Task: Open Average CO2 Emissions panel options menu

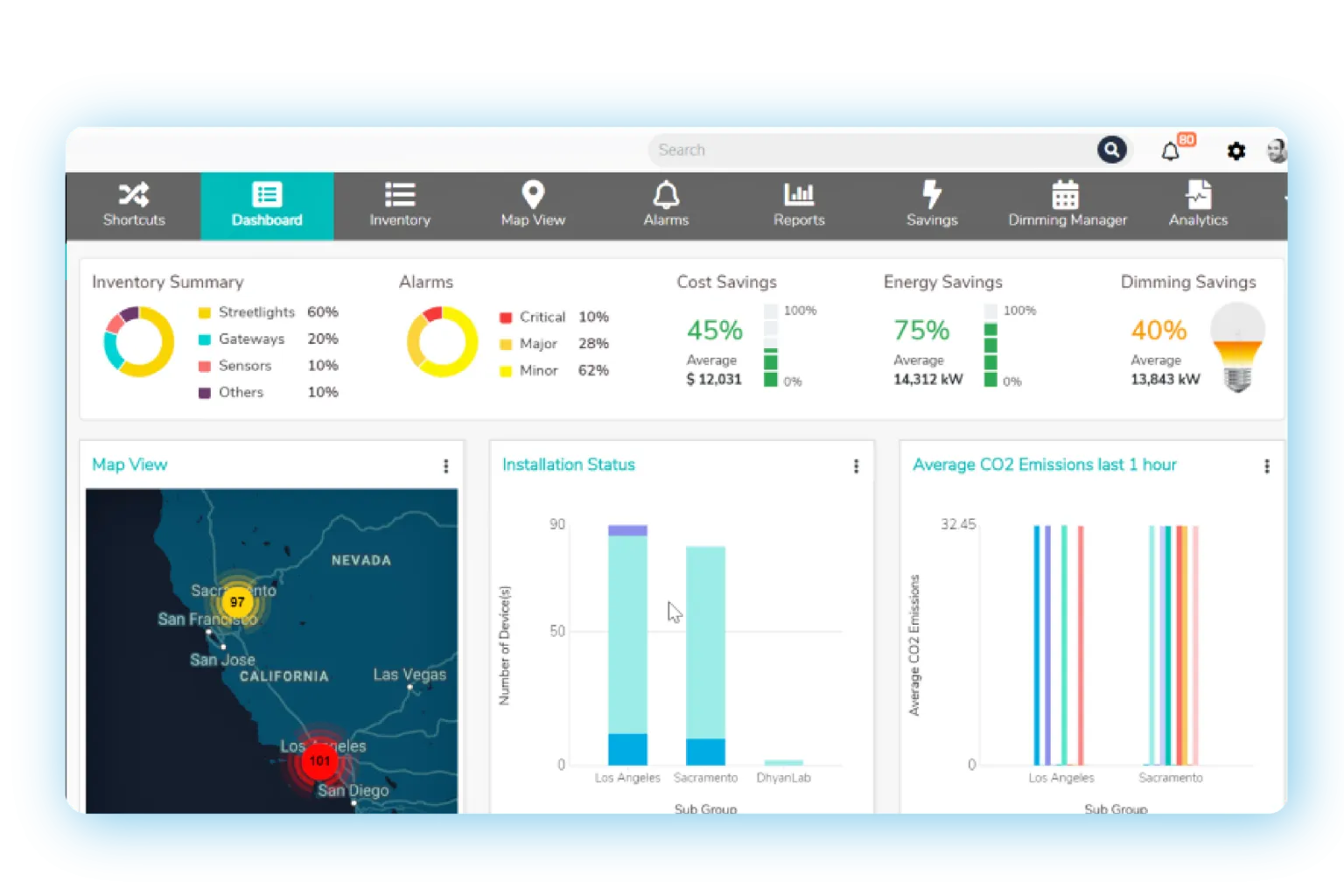Action: (1267, 466)
